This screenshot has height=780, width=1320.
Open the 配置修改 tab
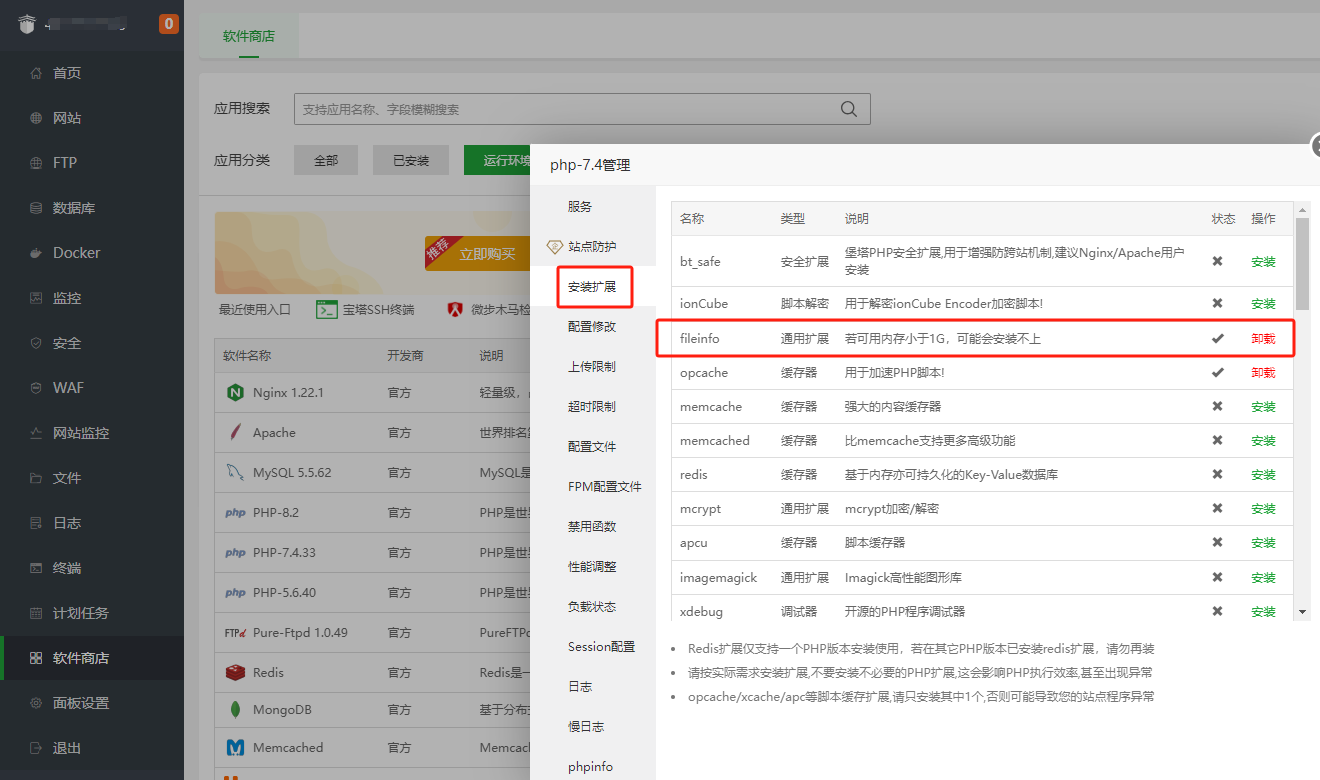tap(592, 327)
